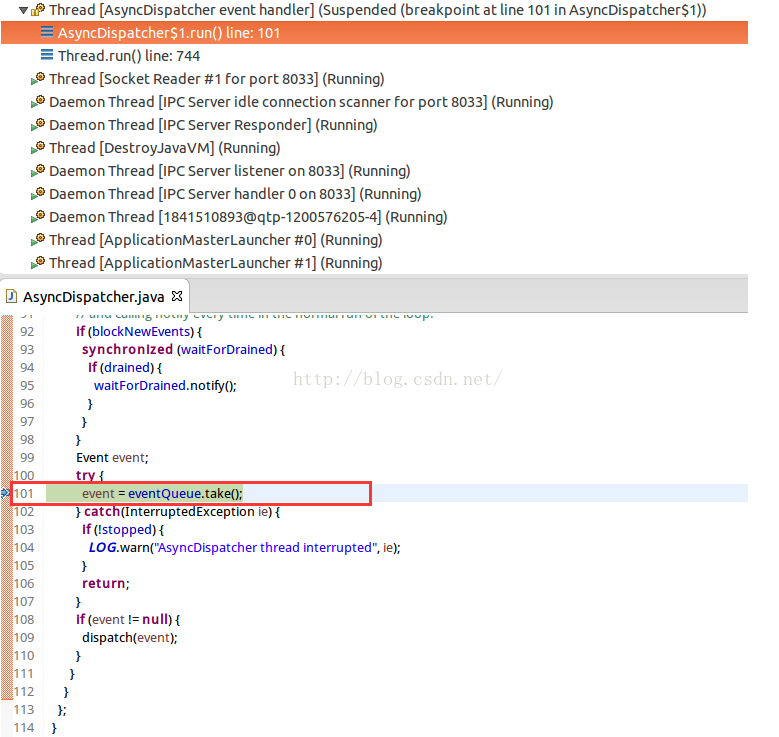This screenshot has height=737, width=779.
Task: Click thread icon for ApplicationMasterLauncher #0
Action: (38, 240)
